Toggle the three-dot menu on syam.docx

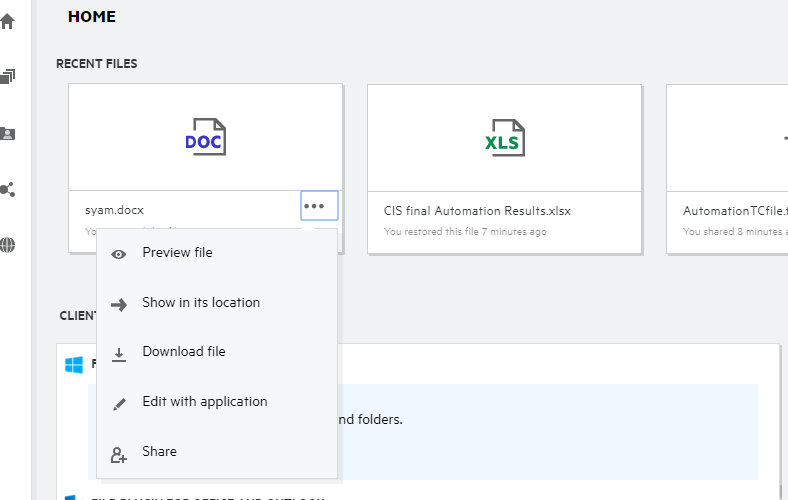(315, 206)
